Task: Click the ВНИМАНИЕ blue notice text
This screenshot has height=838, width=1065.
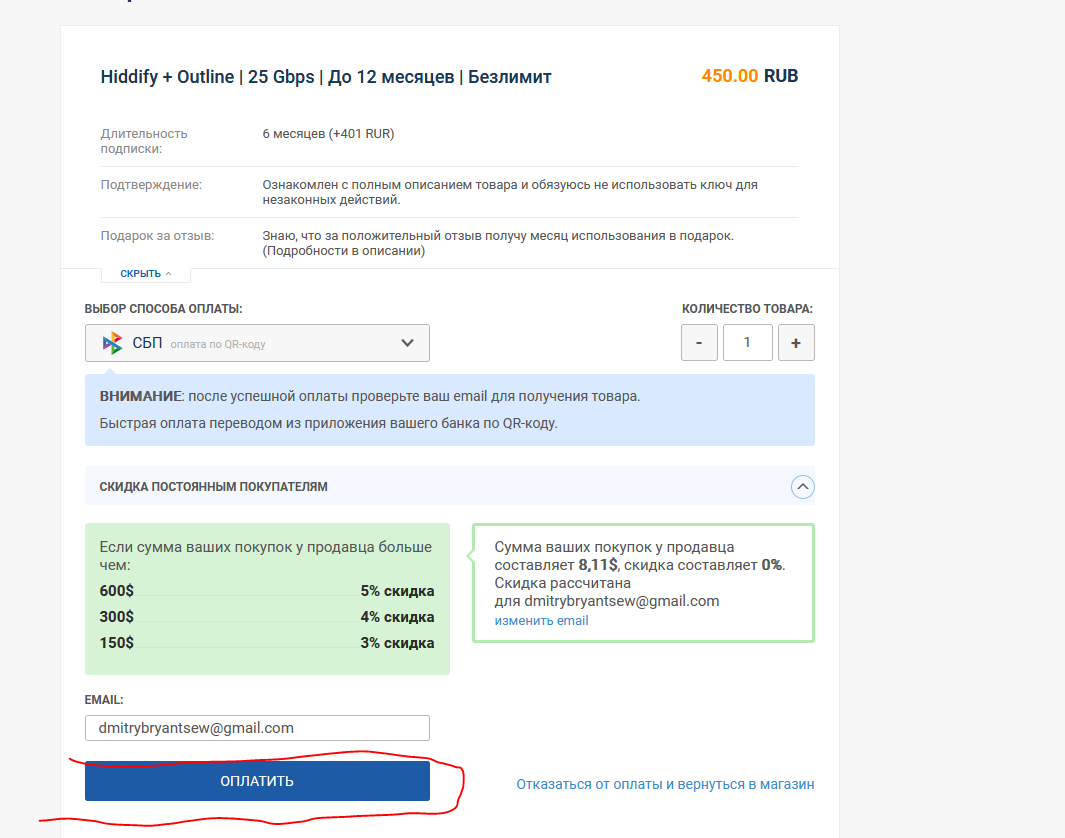Action: click(370, 396)
